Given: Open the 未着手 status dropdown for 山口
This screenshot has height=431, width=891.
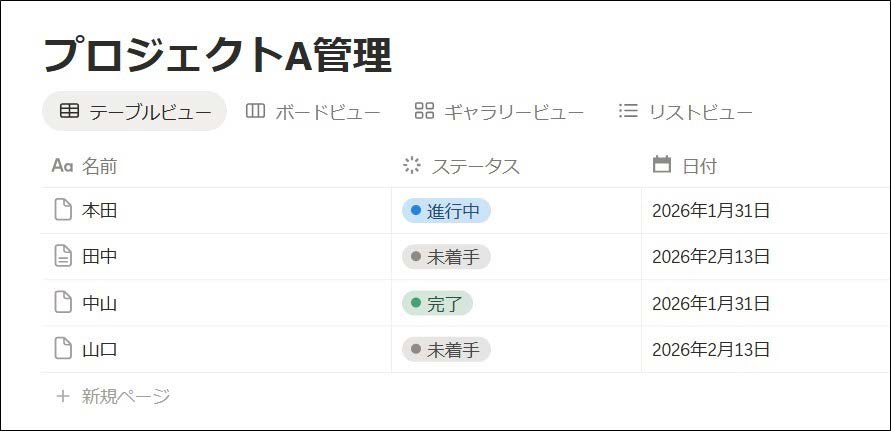Looking at the screenshot, I should pos(446,349).
